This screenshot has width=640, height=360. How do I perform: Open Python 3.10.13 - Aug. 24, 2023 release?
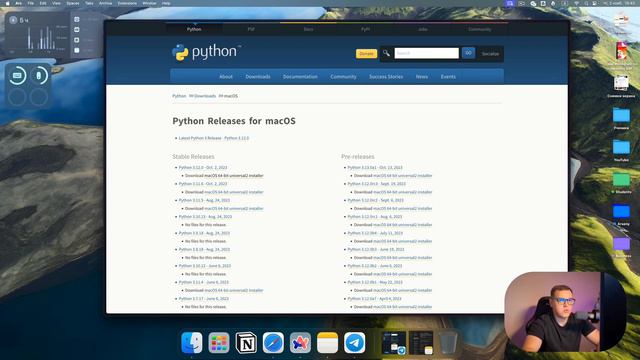[205, 216]
